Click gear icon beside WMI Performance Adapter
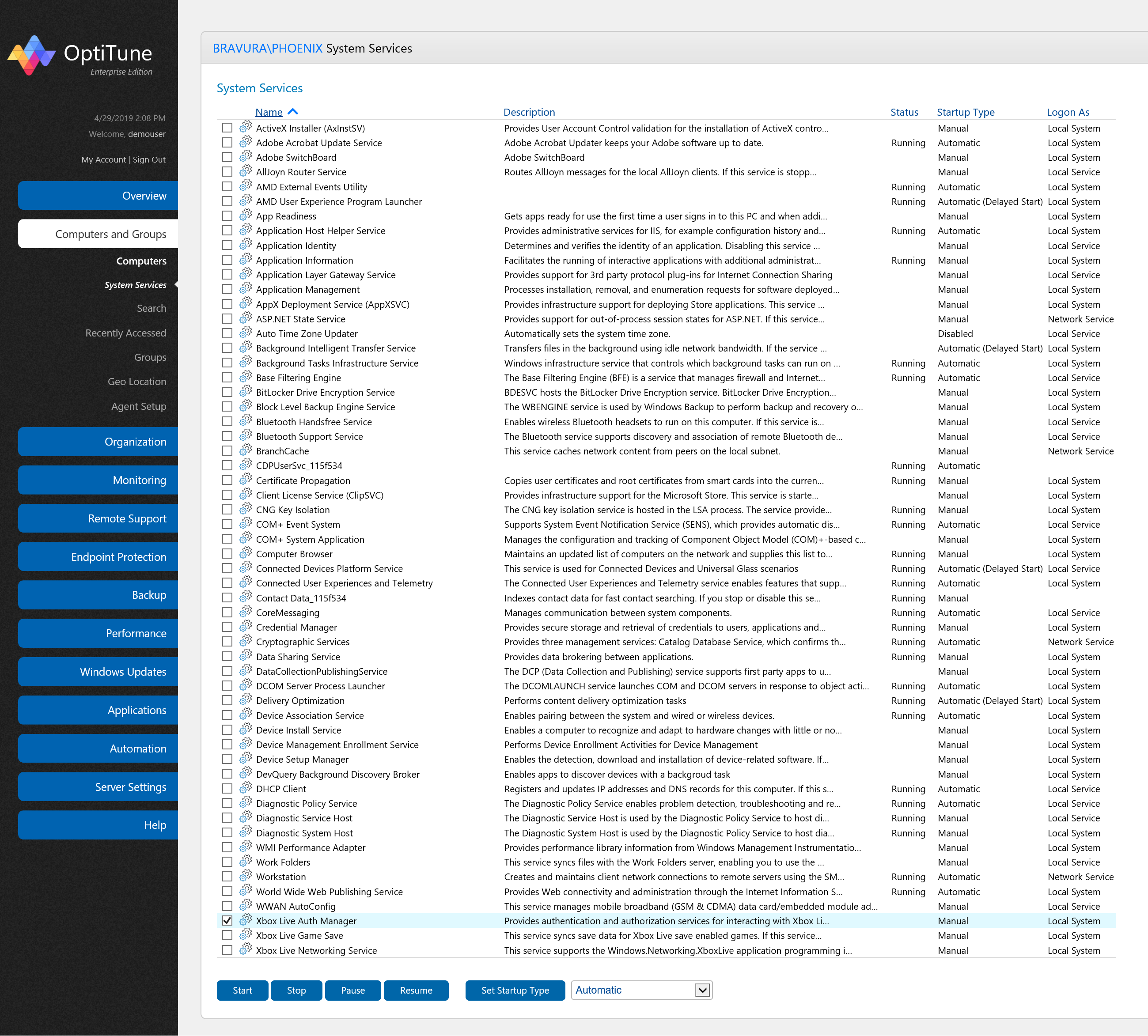The height and width of the screenshot is (1036, 1148). 246,847
